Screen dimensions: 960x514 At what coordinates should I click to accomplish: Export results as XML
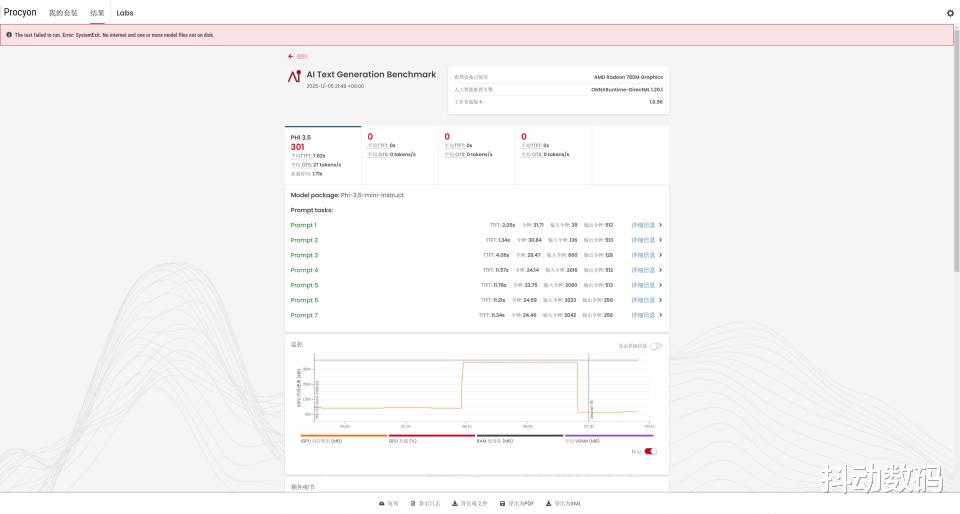(x=563, y=504)
